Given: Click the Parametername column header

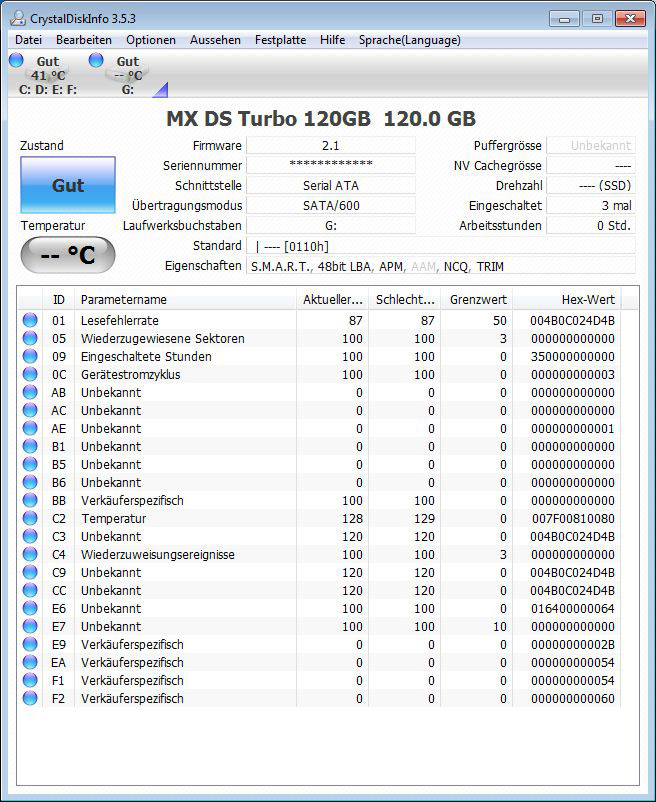Looking at the screenshot, I should [186, 299].
